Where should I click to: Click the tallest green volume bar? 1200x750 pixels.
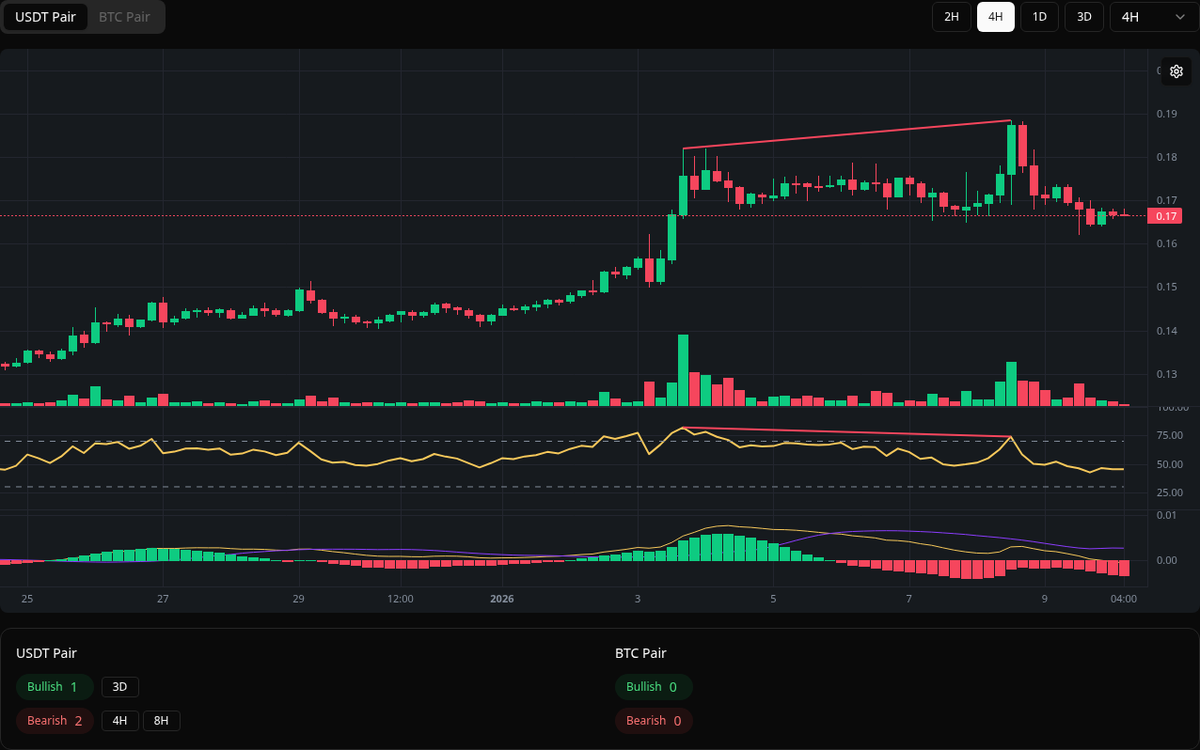click(682, 370)
